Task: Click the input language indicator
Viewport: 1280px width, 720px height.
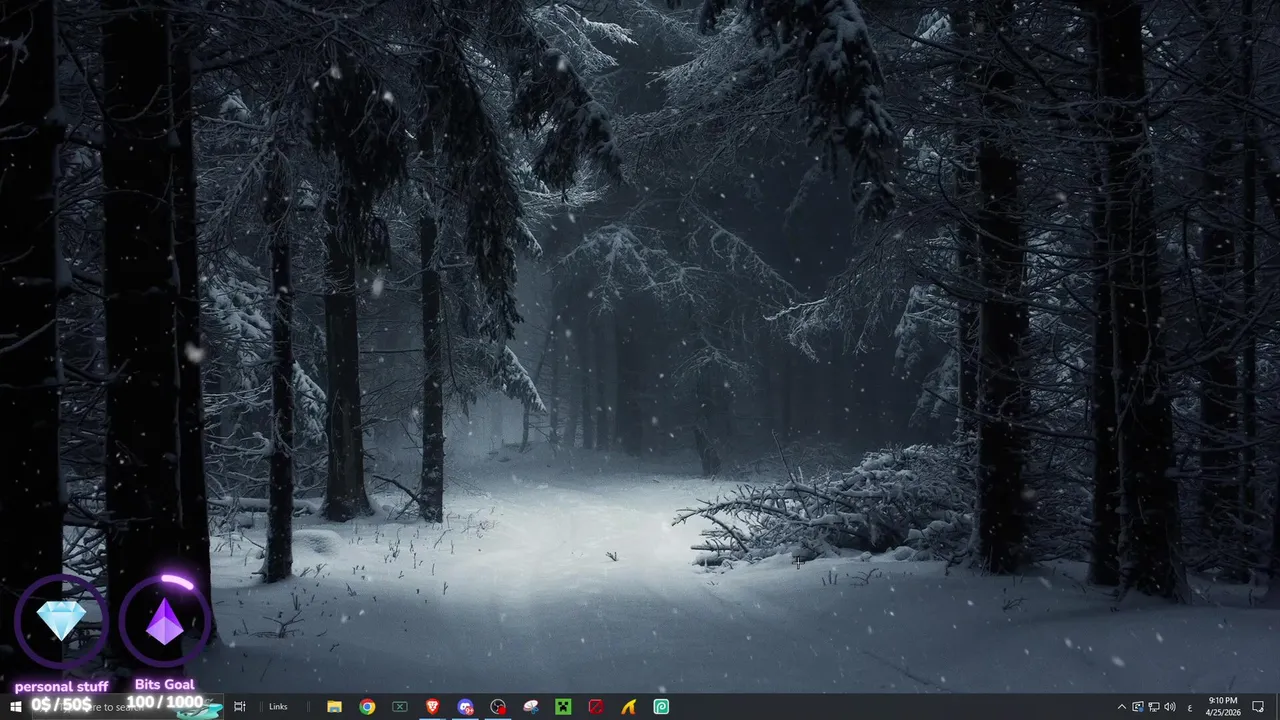Action: (1190, 707)
